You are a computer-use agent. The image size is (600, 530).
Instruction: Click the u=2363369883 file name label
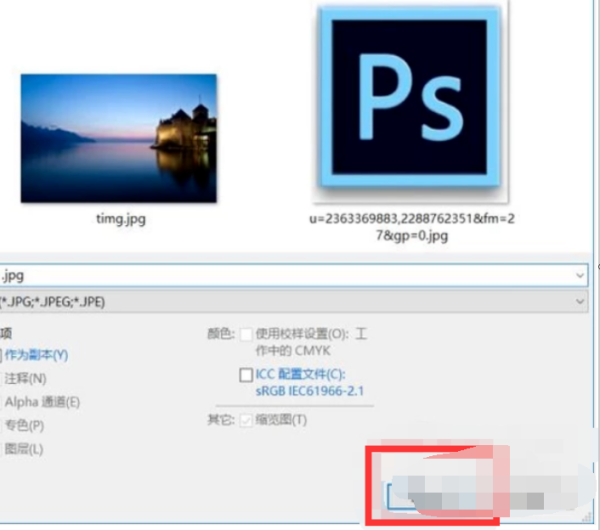point(412,227)
